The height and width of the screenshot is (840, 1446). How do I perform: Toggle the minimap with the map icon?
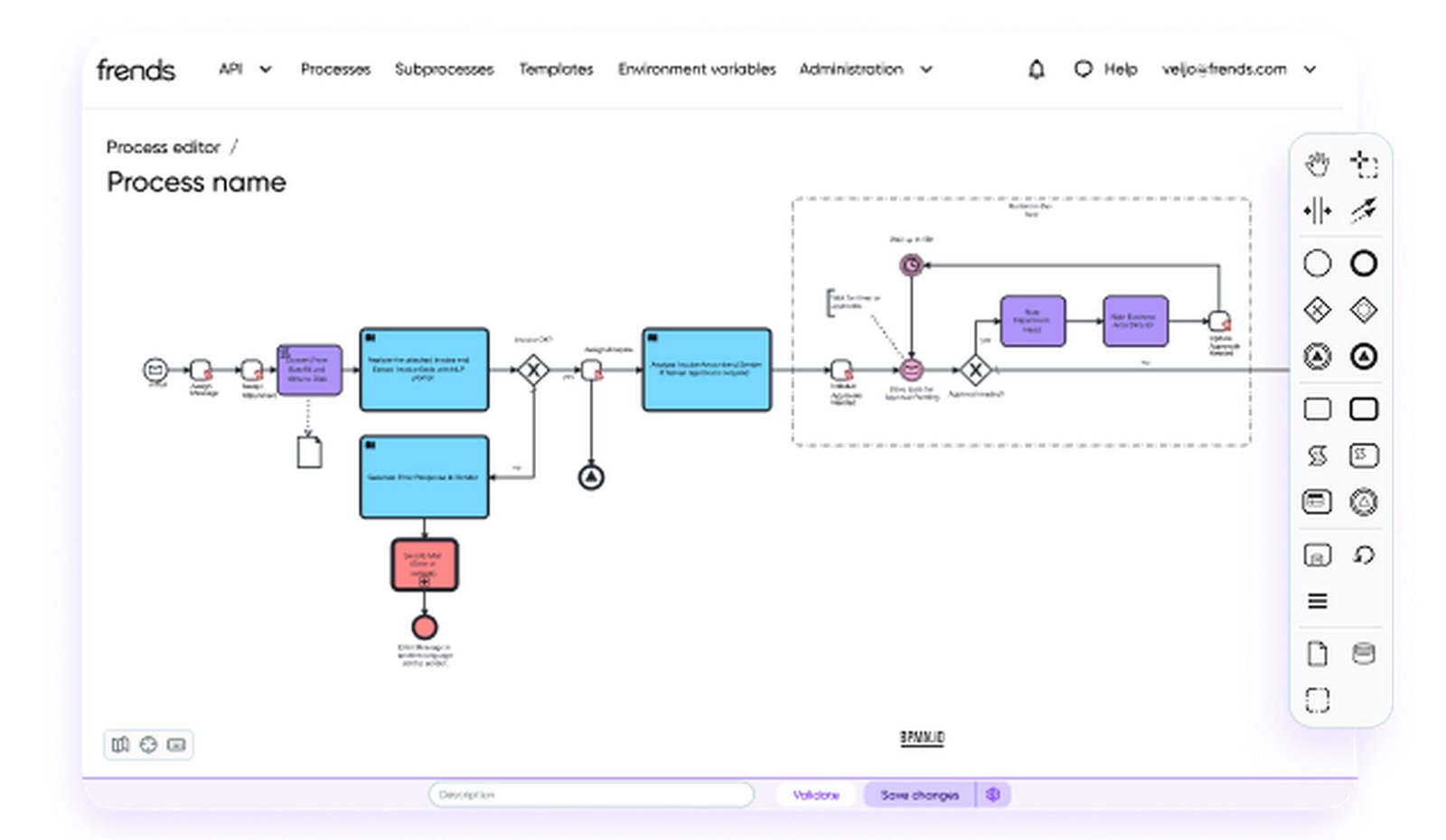point(120,744)
